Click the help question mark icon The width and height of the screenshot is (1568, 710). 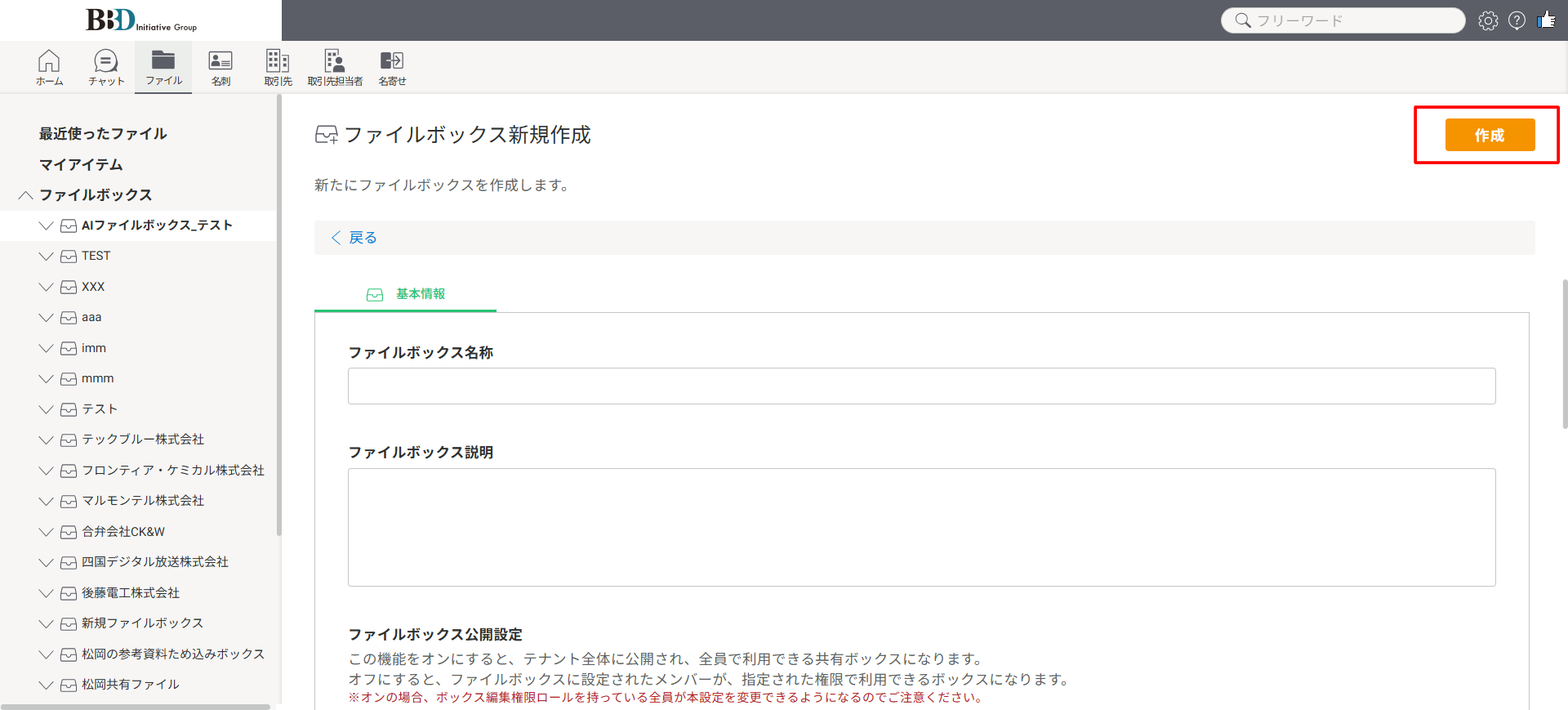[1517, 20]
